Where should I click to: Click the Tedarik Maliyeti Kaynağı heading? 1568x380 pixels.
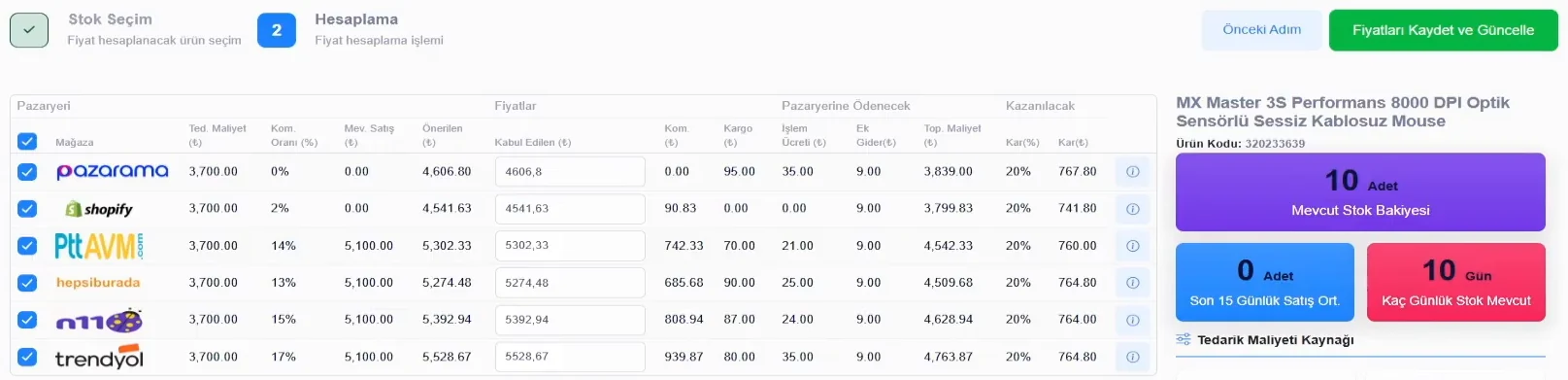click(1275, 340)
